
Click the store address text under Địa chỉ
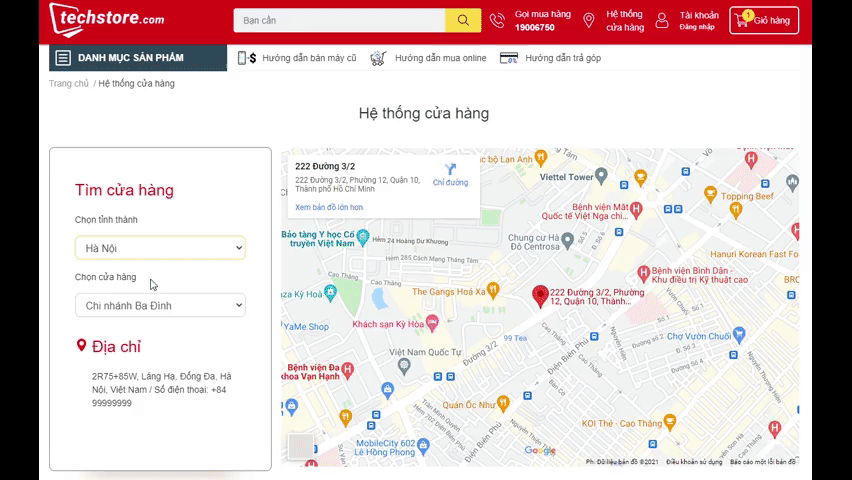(x=161, y=389)
